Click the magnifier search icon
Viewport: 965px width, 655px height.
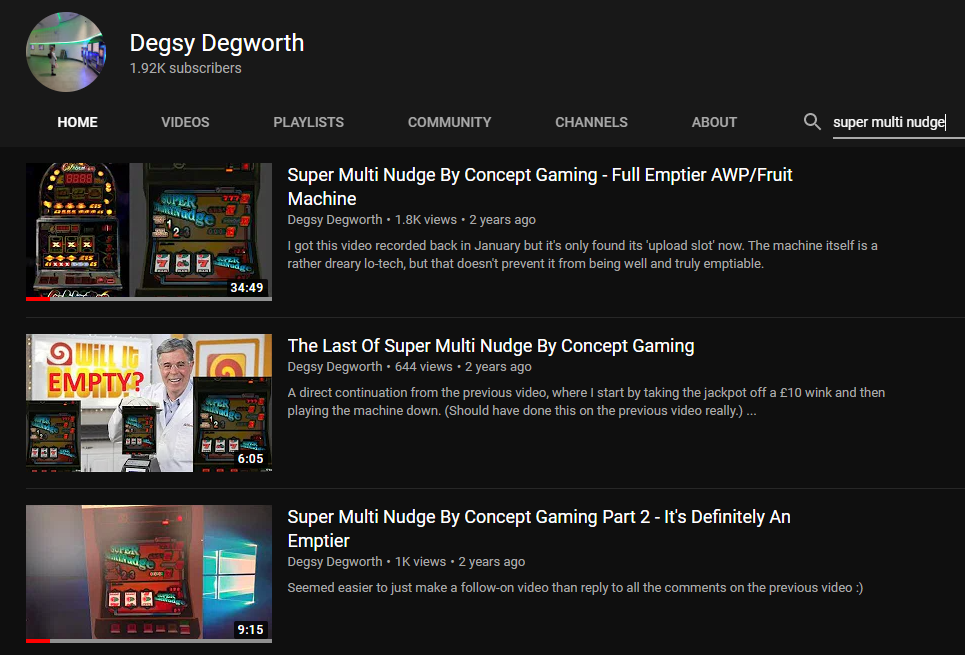point(812,122)
